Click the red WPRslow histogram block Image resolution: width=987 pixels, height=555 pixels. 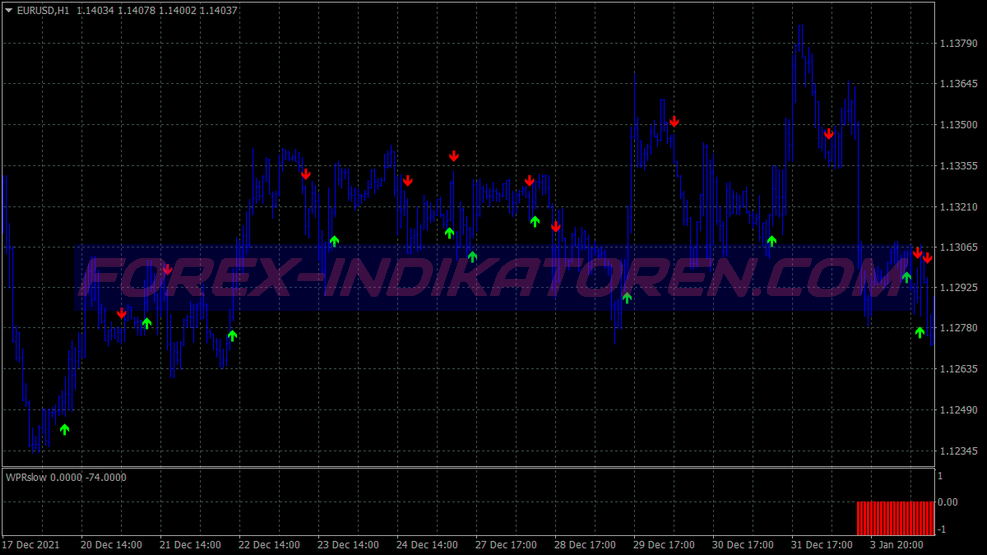pos(895,518)
